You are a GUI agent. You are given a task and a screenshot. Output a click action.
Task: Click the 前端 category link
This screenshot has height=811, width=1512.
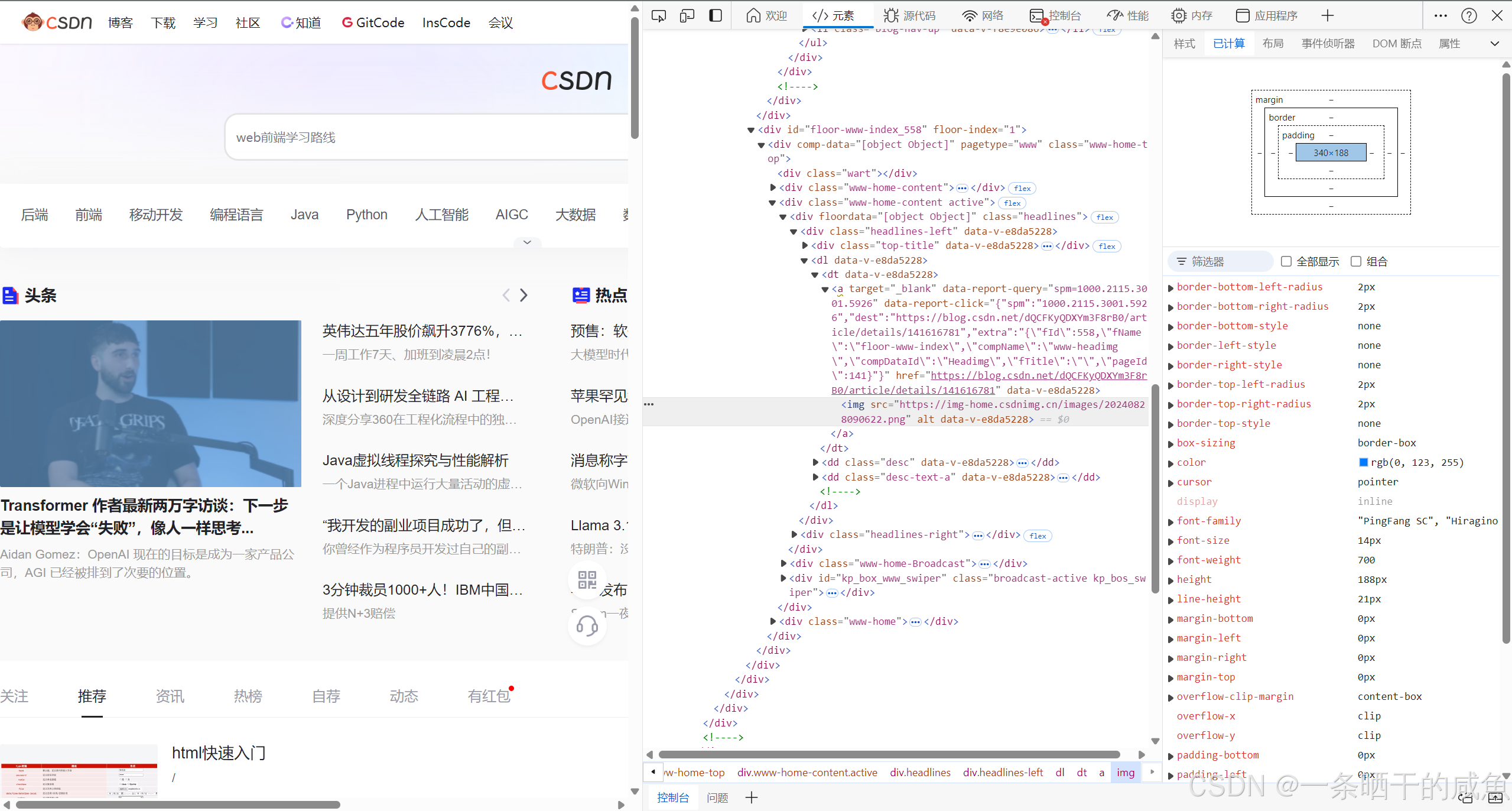[x=89, y=215]
